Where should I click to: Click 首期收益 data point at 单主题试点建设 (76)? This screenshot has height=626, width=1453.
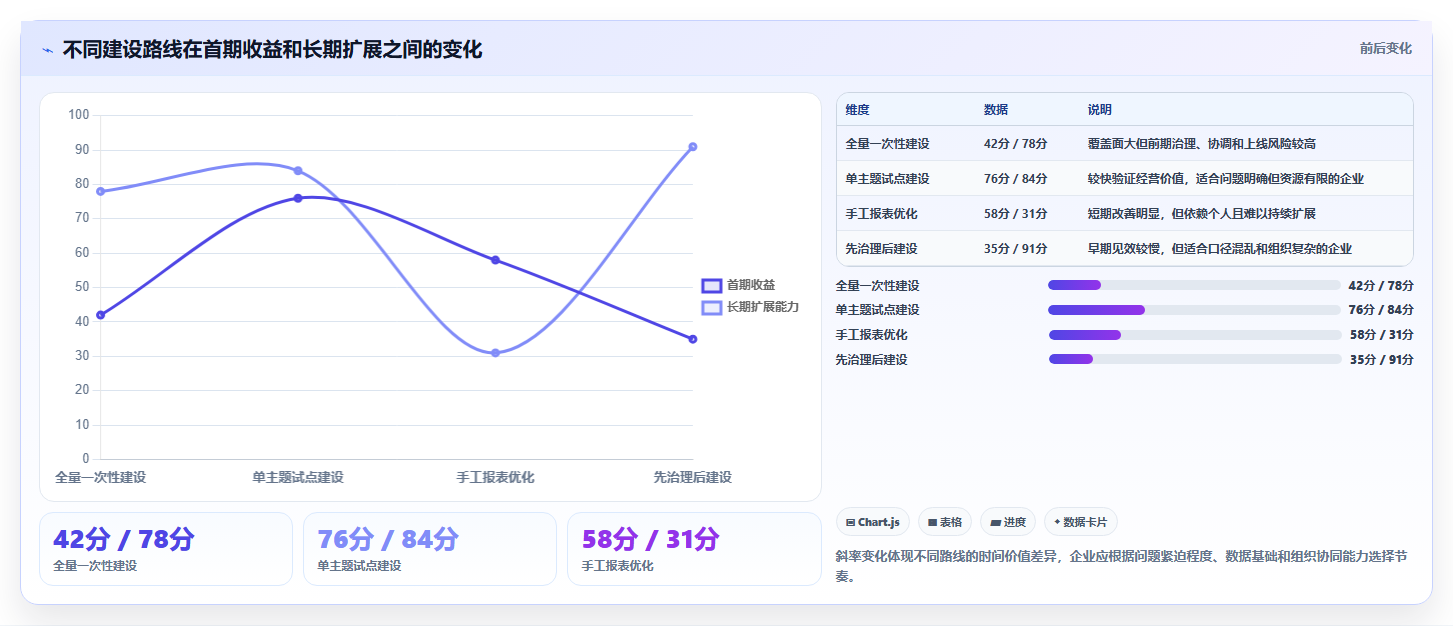point(298,198)
